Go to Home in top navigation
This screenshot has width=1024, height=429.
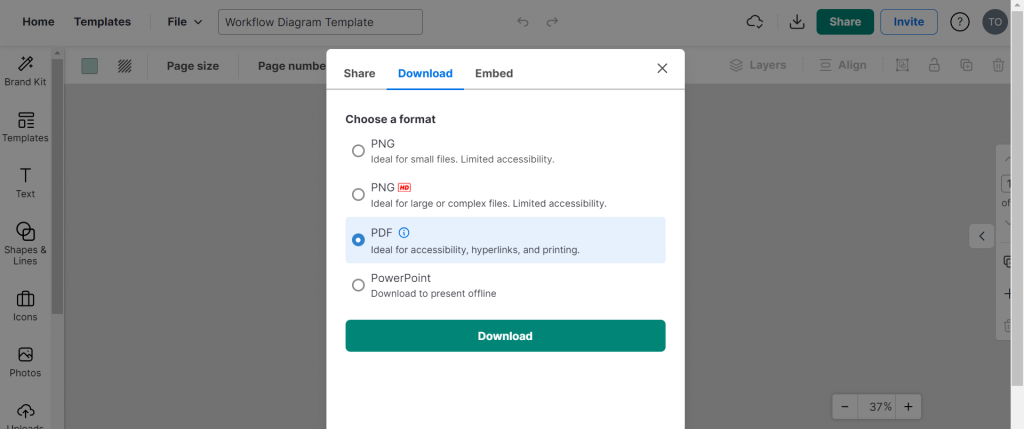click(39, 22)
